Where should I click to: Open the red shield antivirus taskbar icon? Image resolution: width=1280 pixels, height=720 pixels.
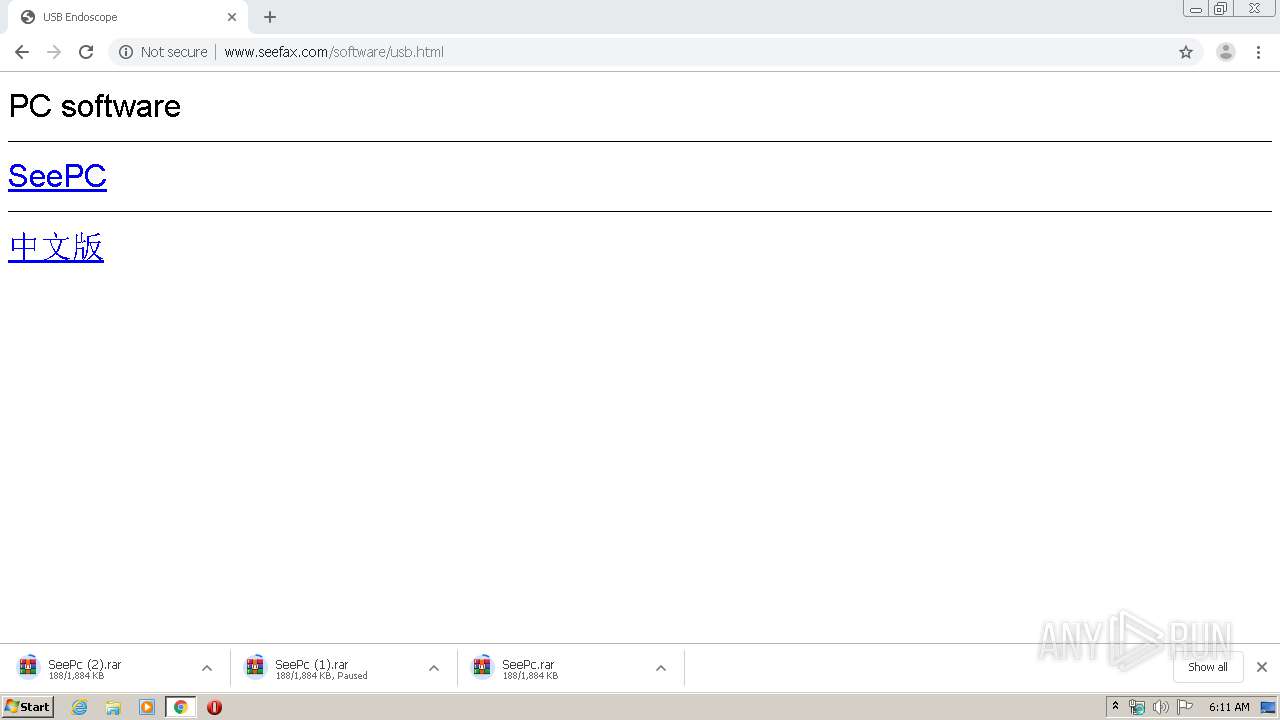214,707
